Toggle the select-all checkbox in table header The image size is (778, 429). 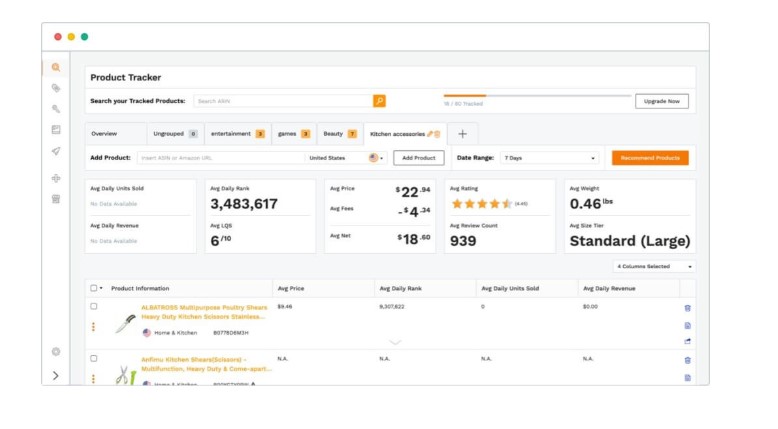point(94,288)
